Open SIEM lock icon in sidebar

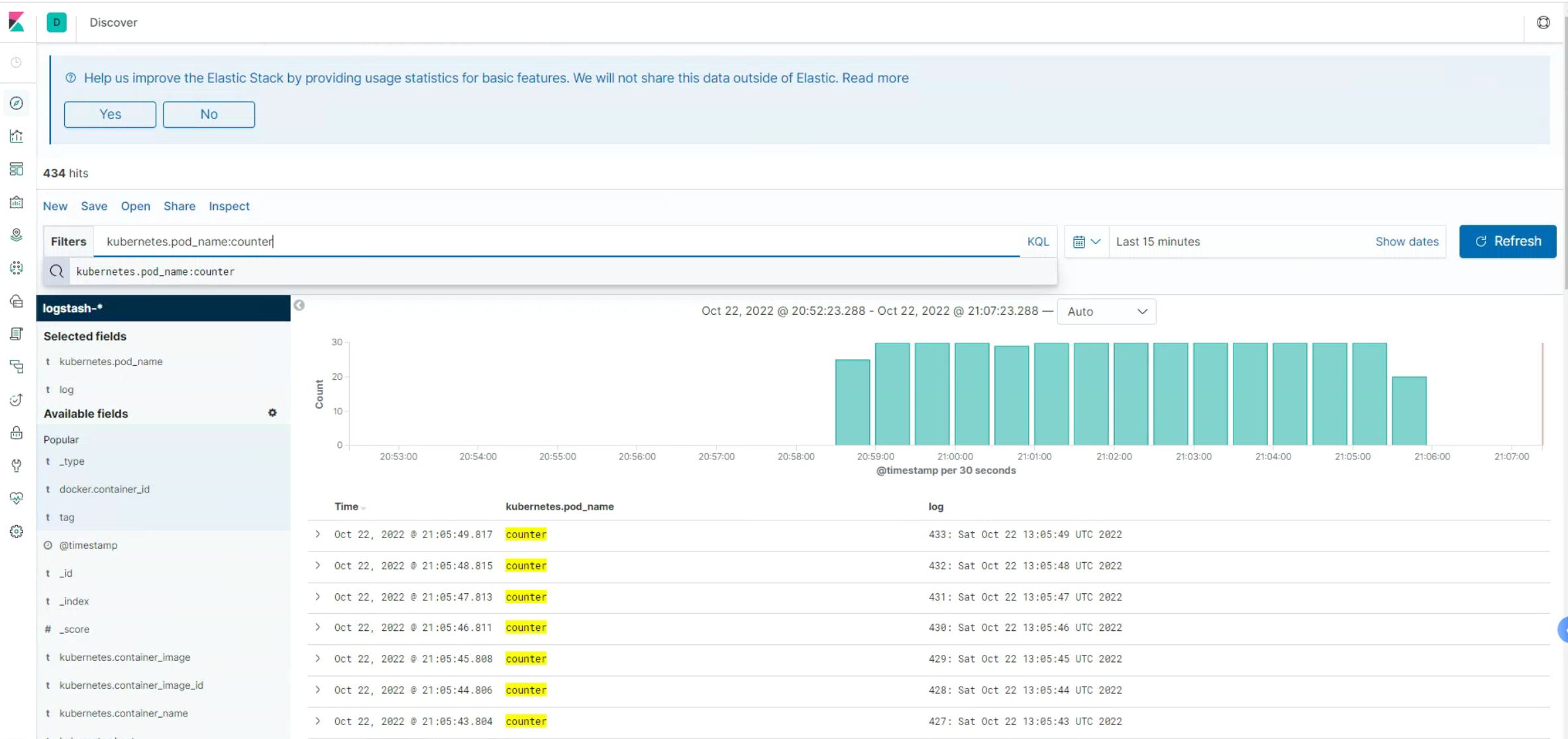17,433
